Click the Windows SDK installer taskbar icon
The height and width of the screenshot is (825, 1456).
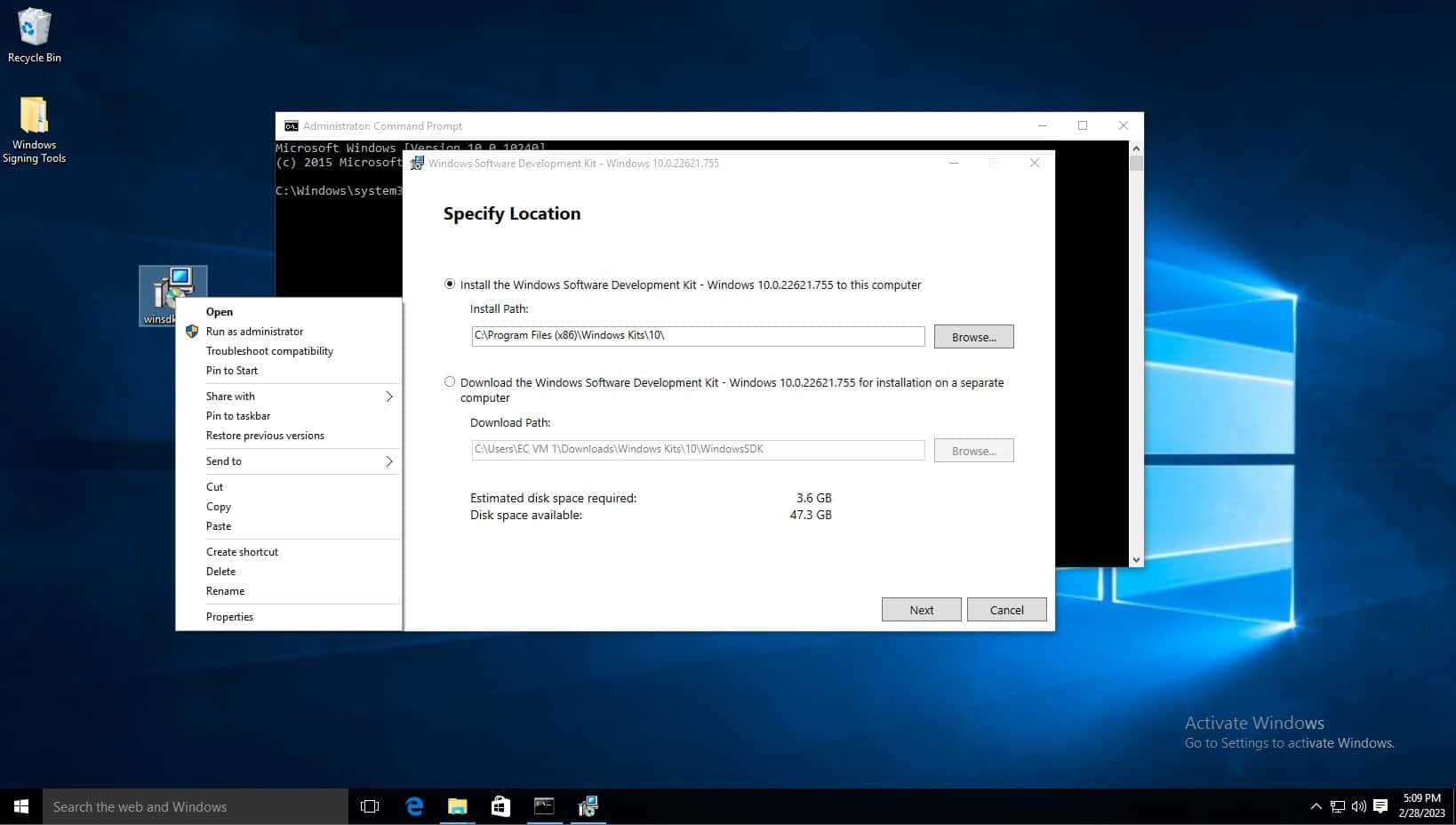(588, 806)
